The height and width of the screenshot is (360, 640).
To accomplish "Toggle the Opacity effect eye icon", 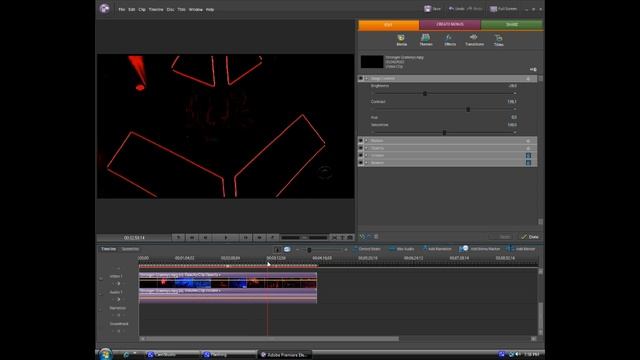I will coord(361,148).
